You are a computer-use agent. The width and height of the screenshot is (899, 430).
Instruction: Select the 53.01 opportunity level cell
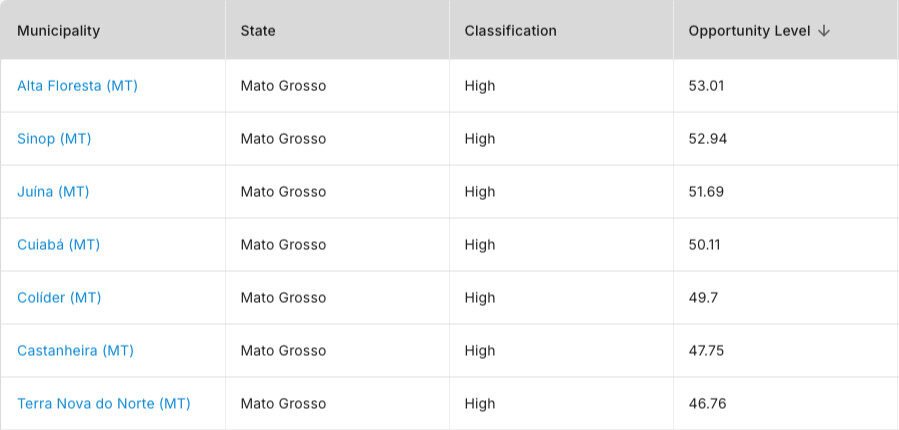(x=706, y=86)
